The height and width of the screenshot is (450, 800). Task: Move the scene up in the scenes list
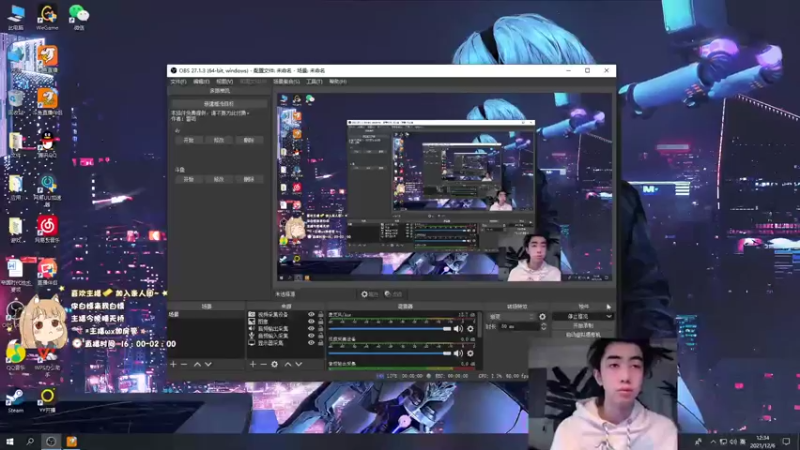(197, 364)
